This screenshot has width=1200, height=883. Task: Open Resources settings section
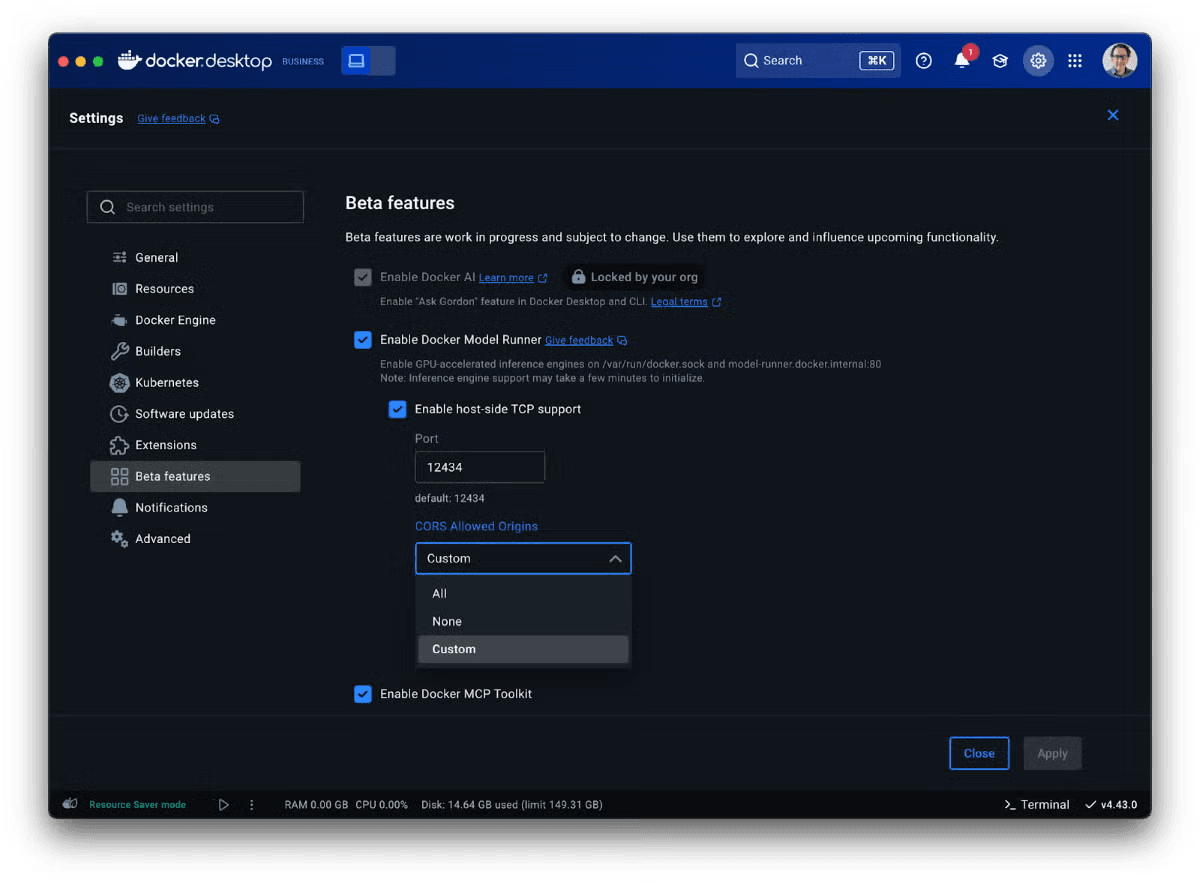pyautogui.click(x=195, y=289)
